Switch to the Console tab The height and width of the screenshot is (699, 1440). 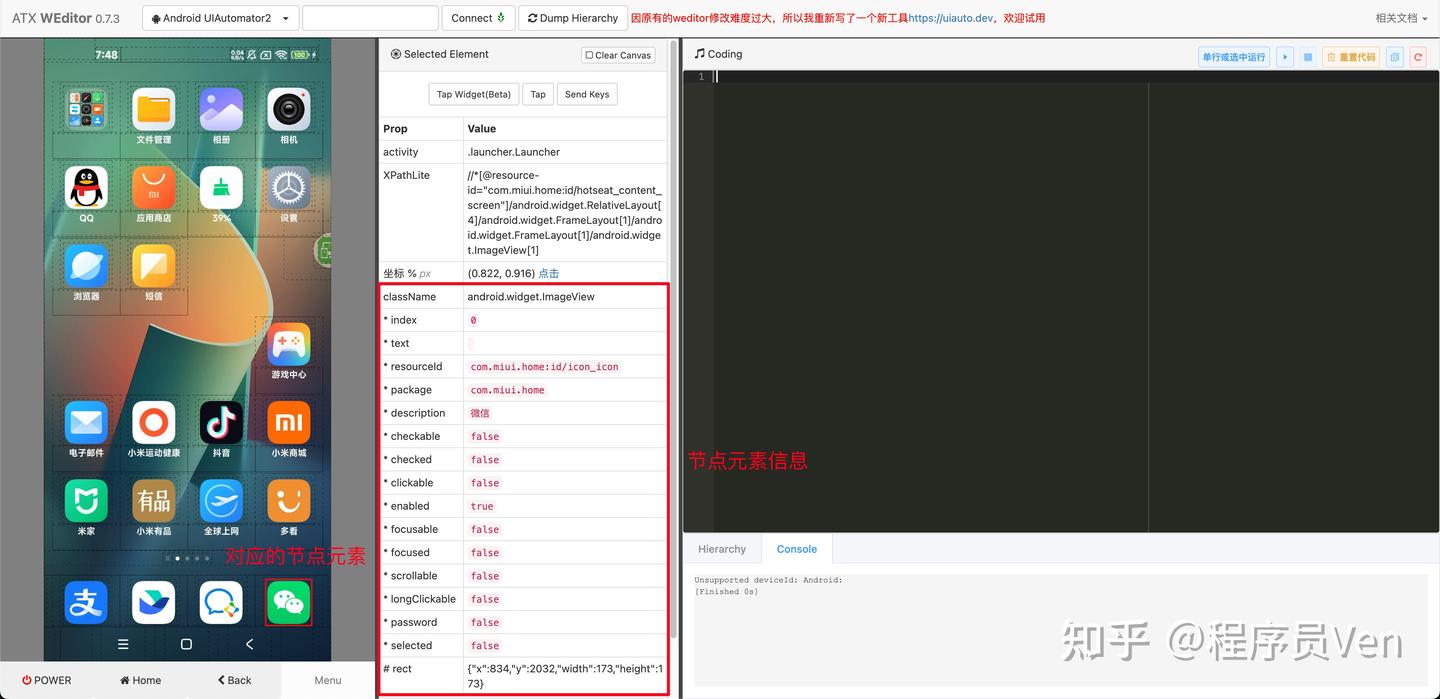click(x=796, y=549)
